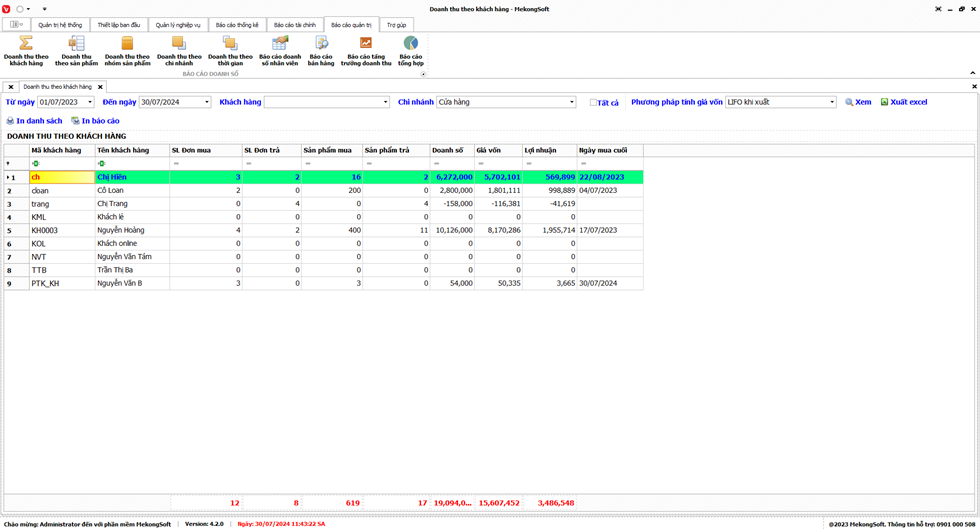The image size is (980, 530).
Task: Click Xuất excel button
Action: [x=904, y=102]
